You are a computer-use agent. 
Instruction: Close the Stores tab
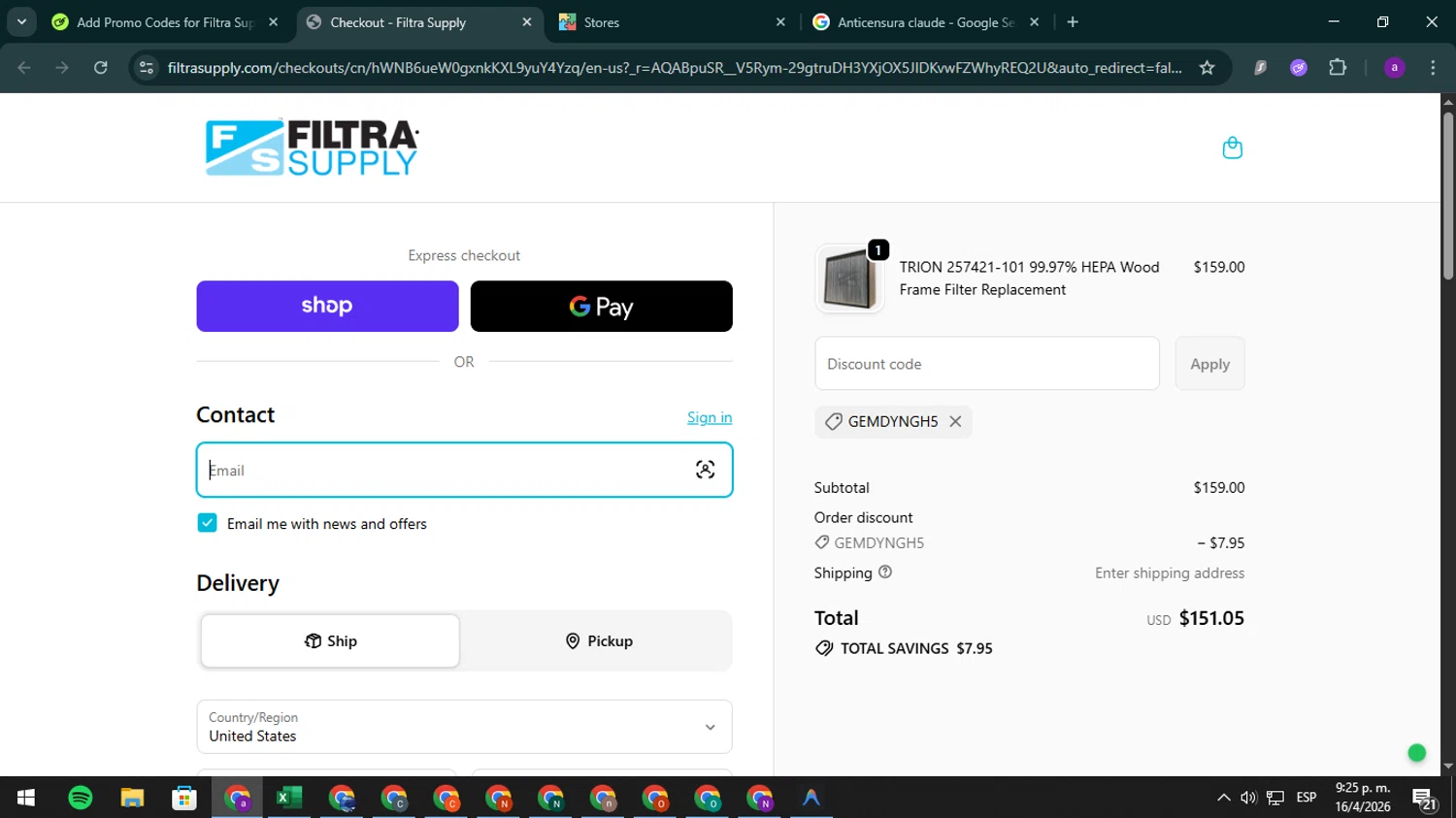point(780,21)
